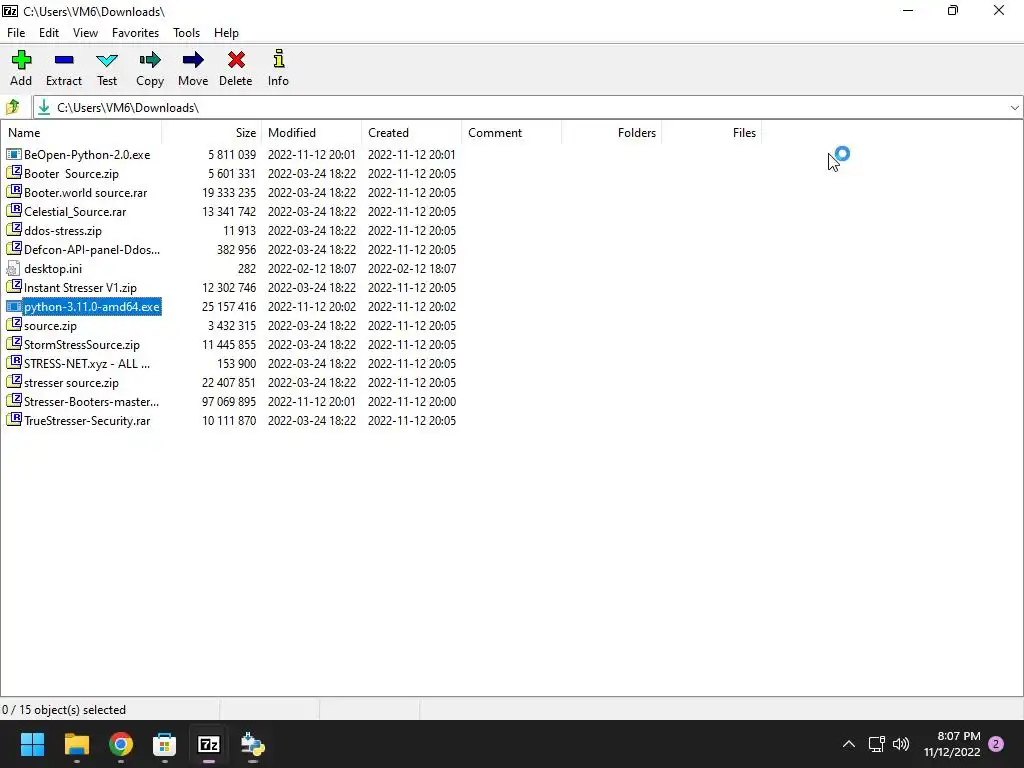
Task: Open the Help menu
Action: pos(226,33)
